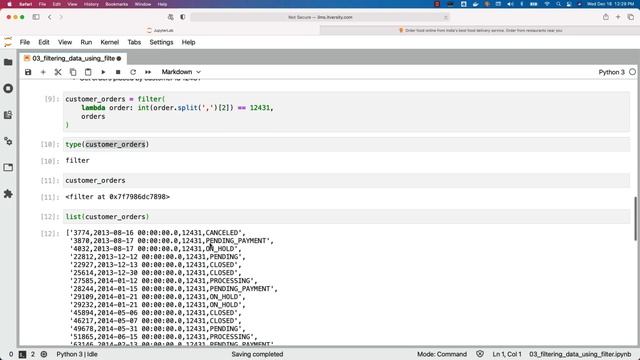Click the terminals count icon in status bar
Screen dimensions: 640x360
point(22,354)
